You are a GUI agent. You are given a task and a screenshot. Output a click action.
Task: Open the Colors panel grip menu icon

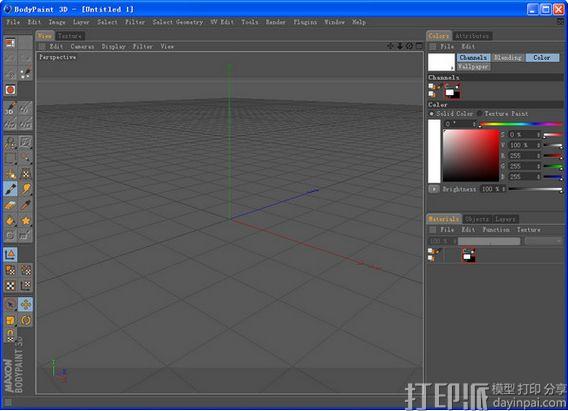coord(433,47)
